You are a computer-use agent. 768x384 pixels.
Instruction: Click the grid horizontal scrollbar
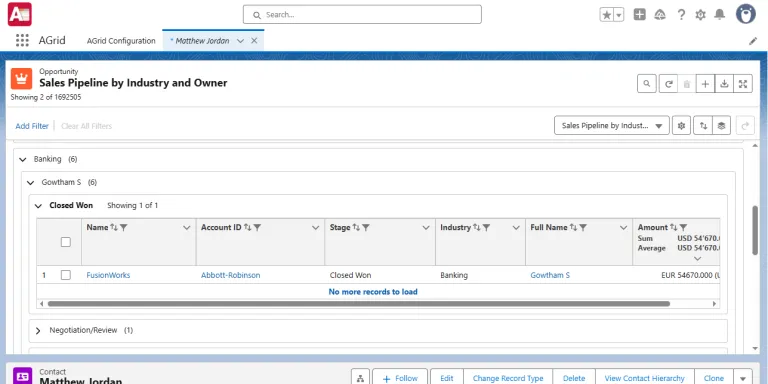tap(359, 304)
